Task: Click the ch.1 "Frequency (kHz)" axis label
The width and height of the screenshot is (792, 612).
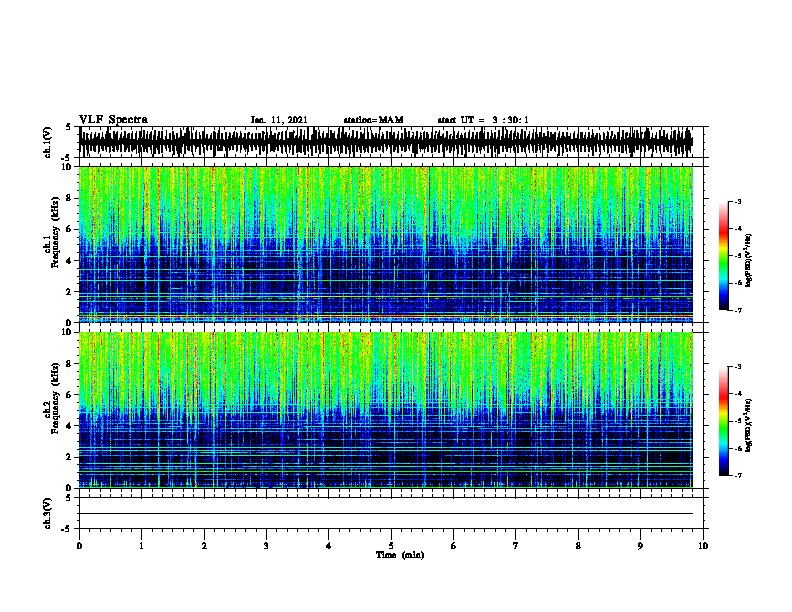Action: [55, 232]
